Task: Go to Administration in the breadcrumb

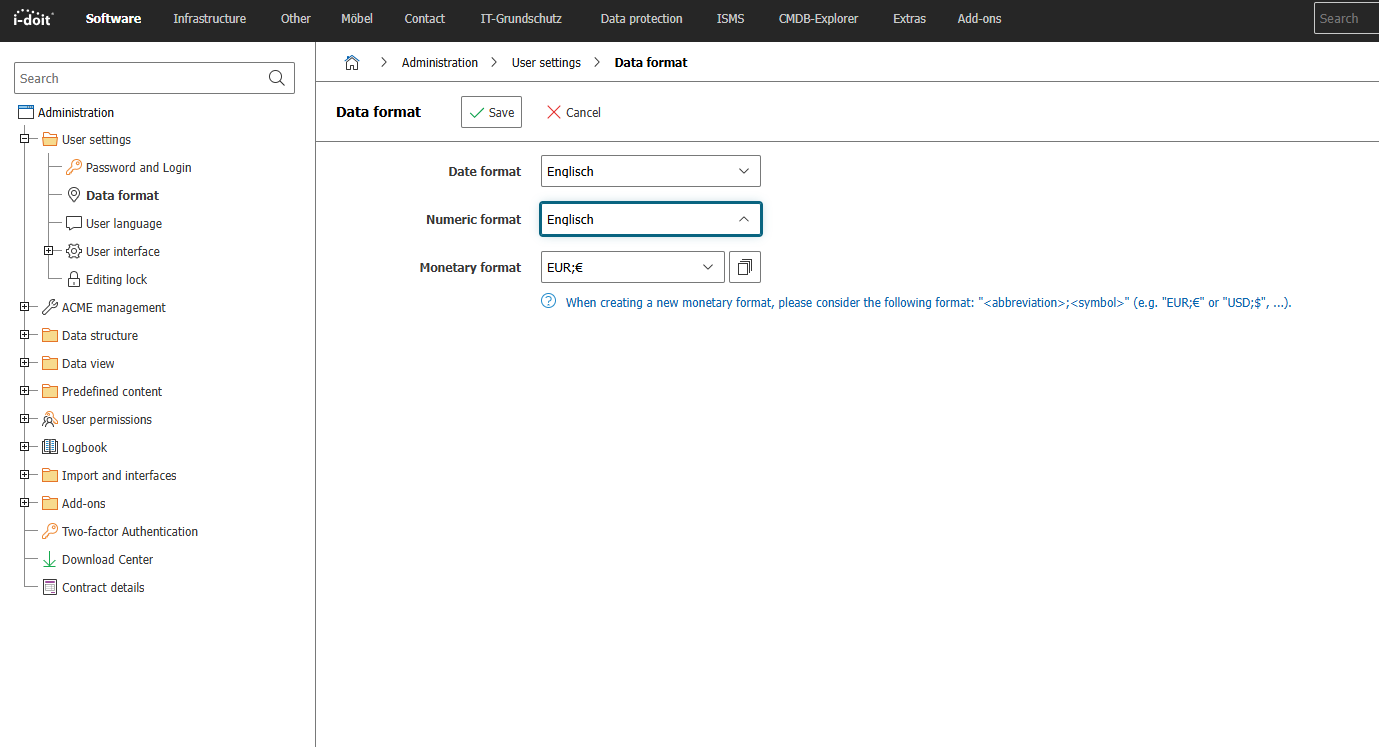Action: pos(440,62)
